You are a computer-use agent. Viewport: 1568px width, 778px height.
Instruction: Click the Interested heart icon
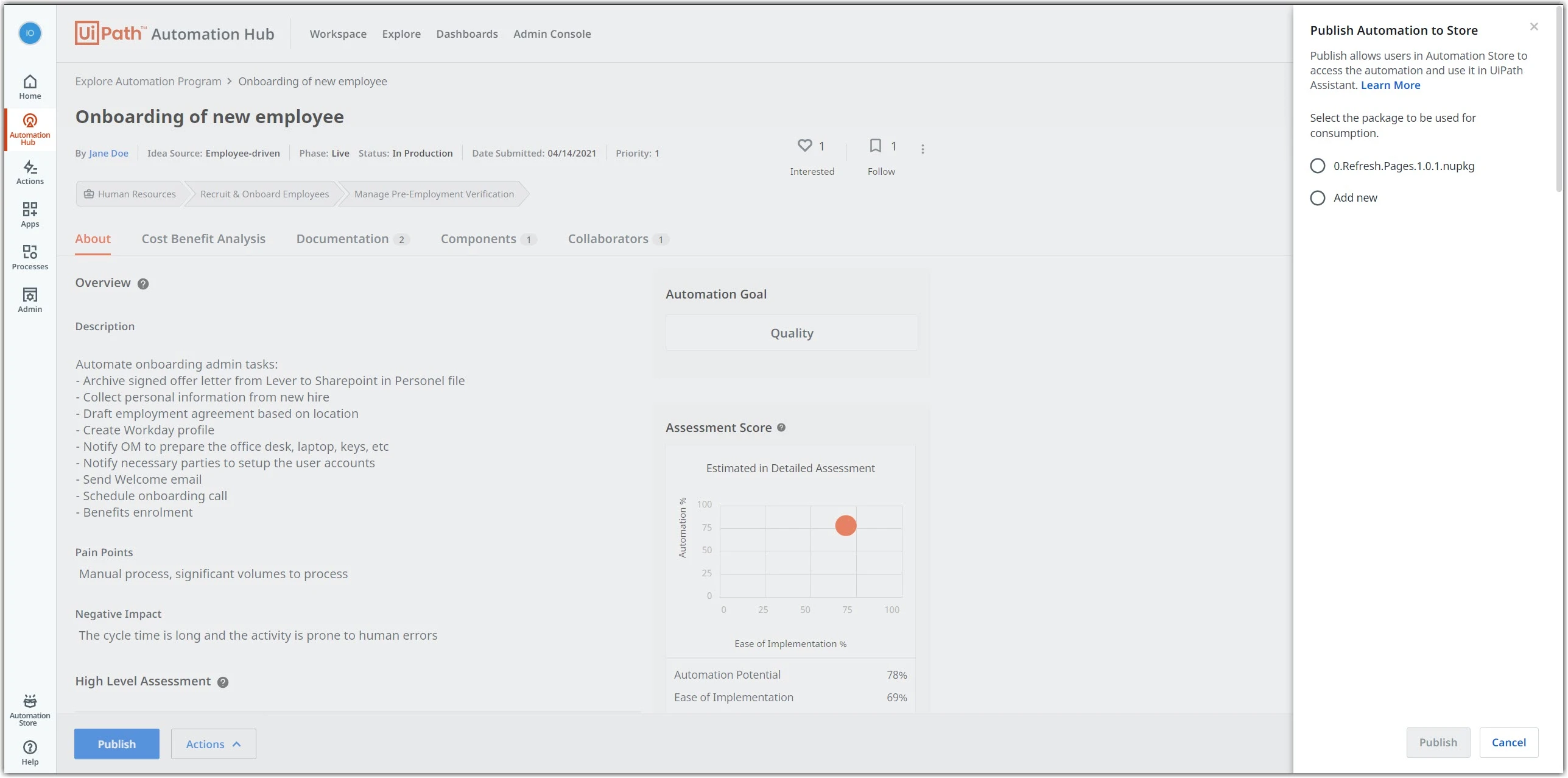pyautogui.click(x=804, y=146)
